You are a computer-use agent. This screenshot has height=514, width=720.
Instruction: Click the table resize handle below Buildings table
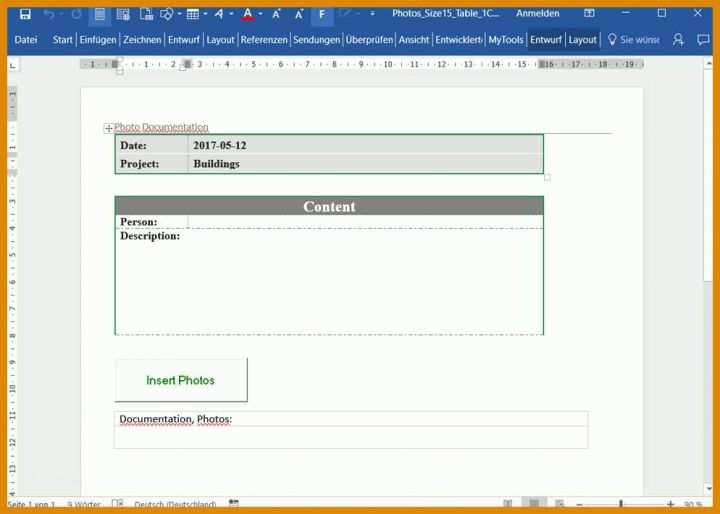(547, 178)
